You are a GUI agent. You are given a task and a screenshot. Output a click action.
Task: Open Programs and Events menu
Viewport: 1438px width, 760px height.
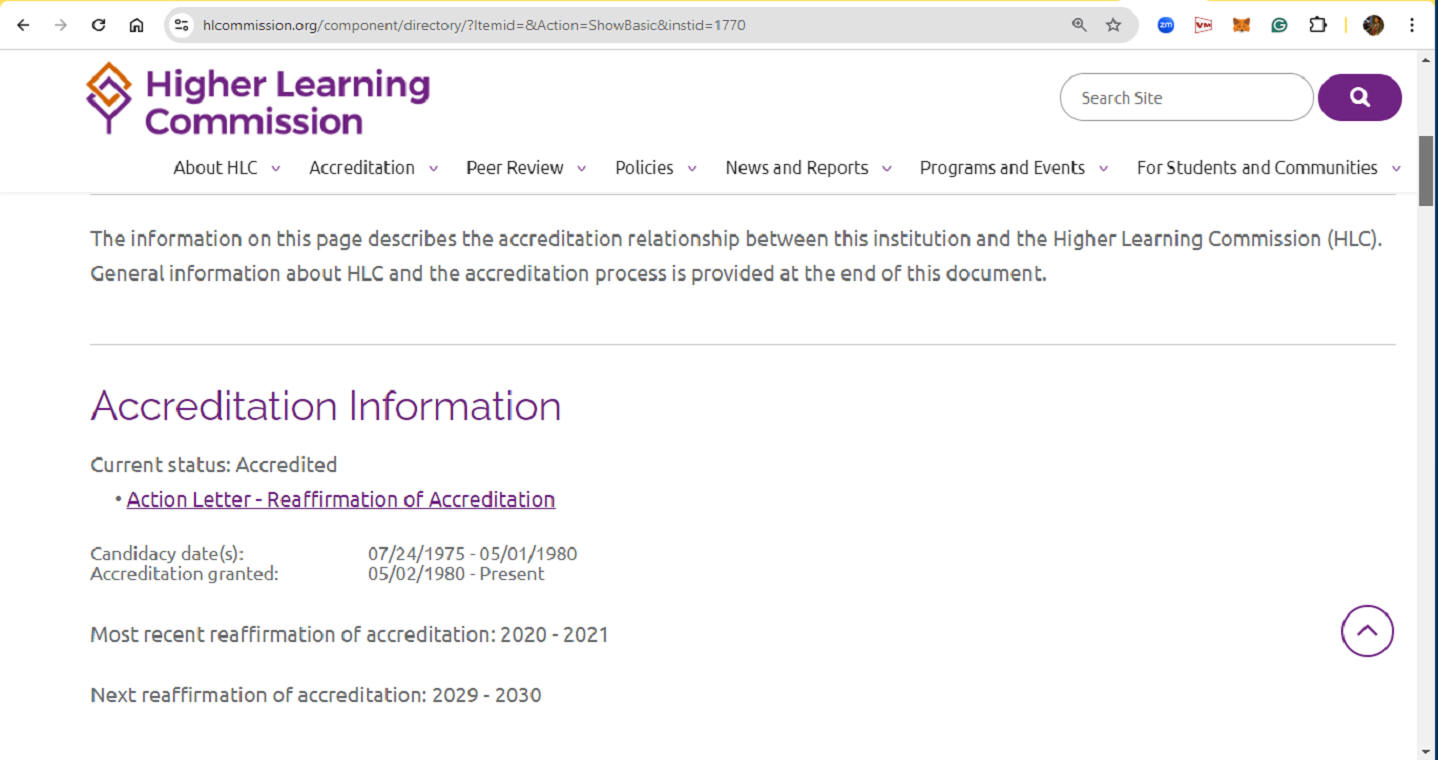pyautogui.click(x=1013, y=168)
